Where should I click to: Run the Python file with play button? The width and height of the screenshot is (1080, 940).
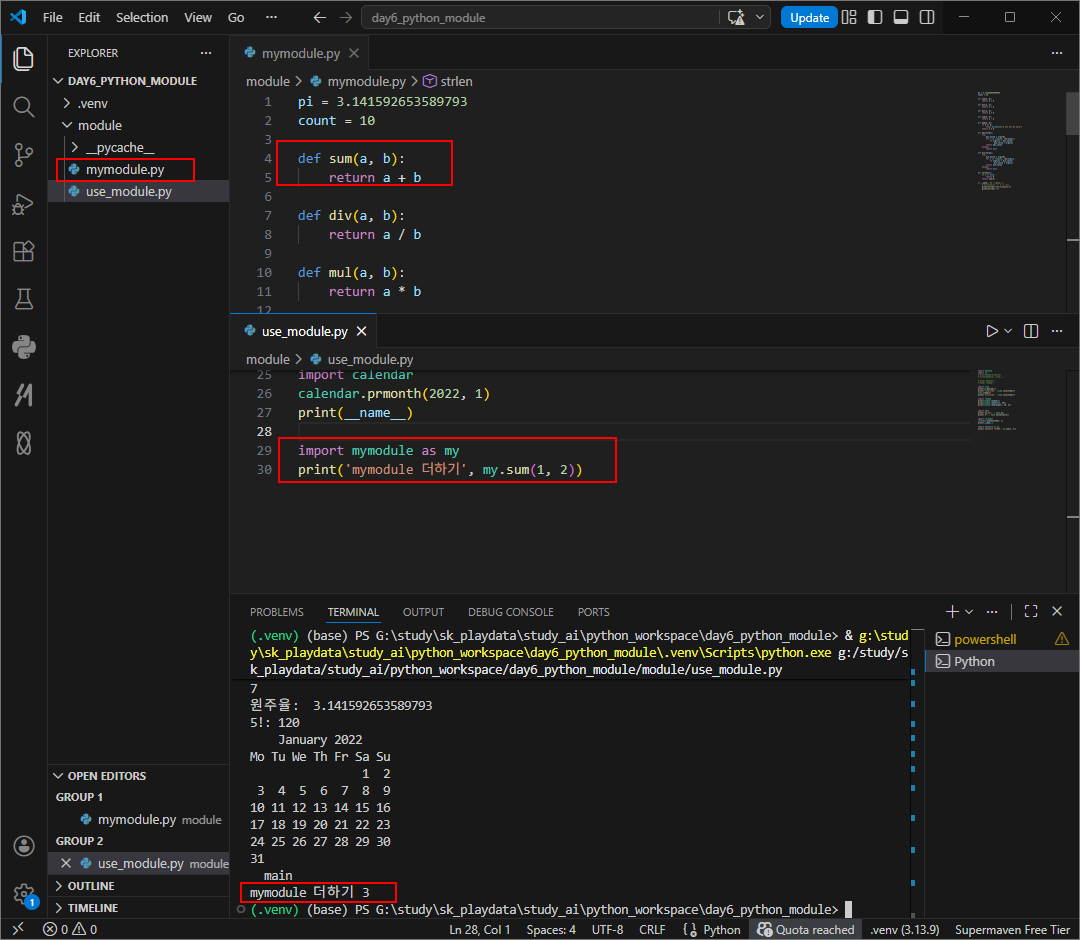point(992,331)
